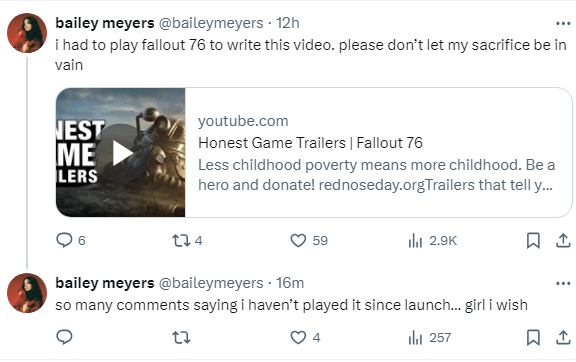Image resolution: width=576 pixels, height=362 pixels.
Task: Bookmark the first tweet about fallout 76
Action: point(533,241)
